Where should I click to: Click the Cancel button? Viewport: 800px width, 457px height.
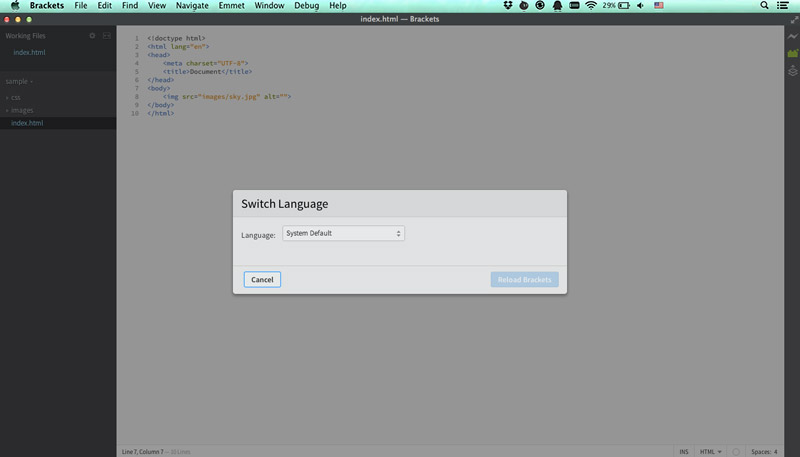coord(262,280)
